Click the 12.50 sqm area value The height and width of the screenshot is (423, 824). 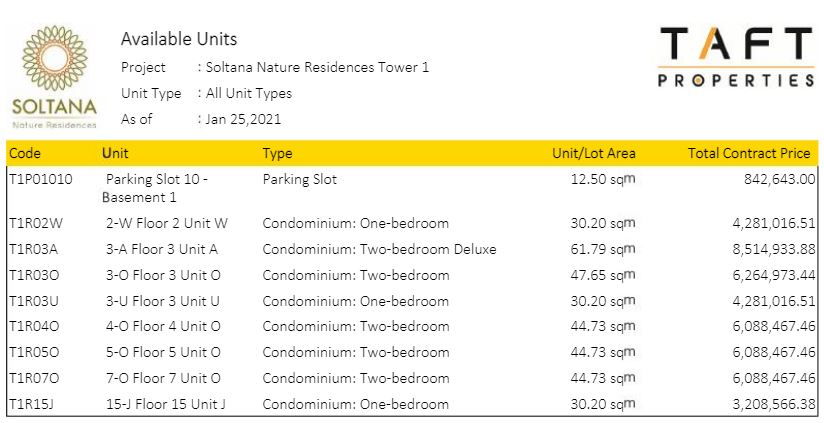(603, 180)
